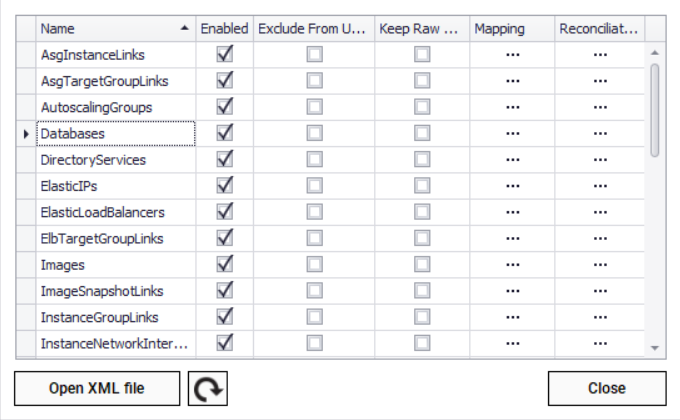This screenshot has width=680, height=420.
Task: Click the Name column sort arrow
Action: click(x=184, y=29)
